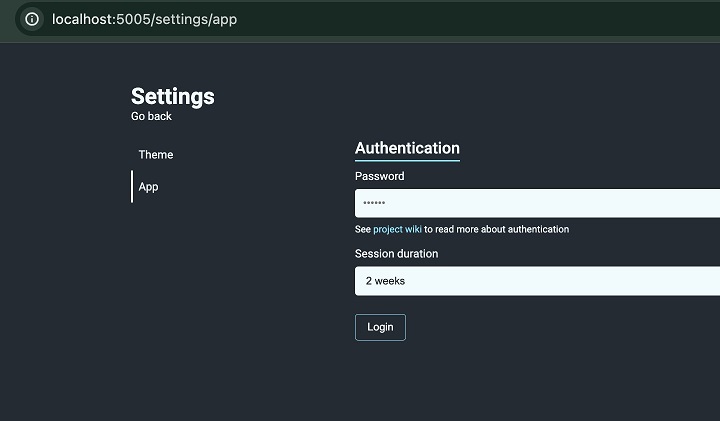Screen dimensions: 720x421
Task: Click the Password field label
Action: click(x=380, y=176)
